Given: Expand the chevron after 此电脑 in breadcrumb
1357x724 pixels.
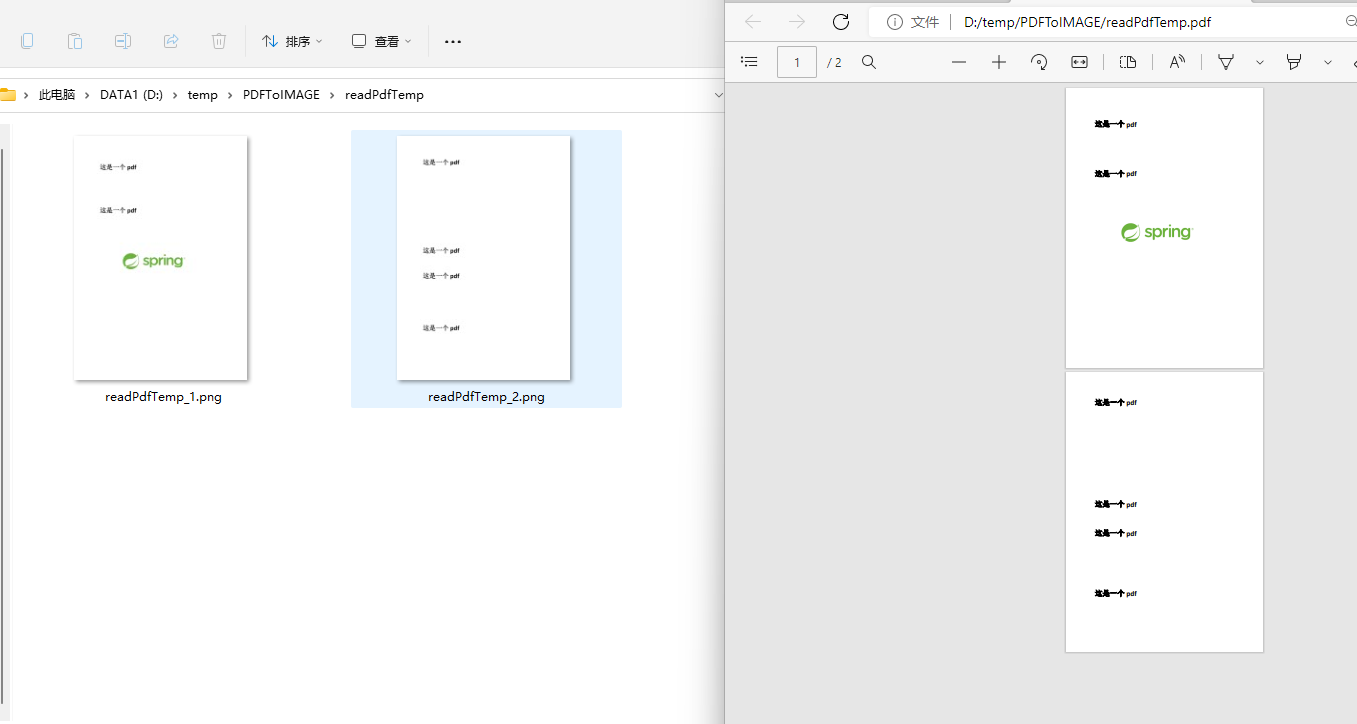Looking at the screenshot, I should [x=87, y=95].
